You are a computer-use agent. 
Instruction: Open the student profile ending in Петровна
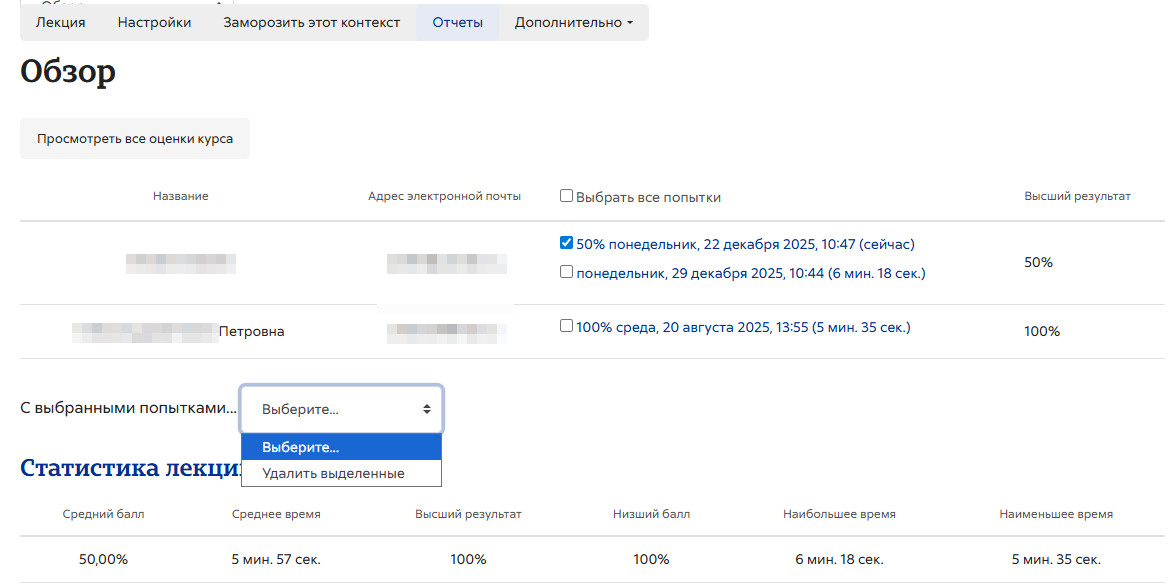[180, 331]
